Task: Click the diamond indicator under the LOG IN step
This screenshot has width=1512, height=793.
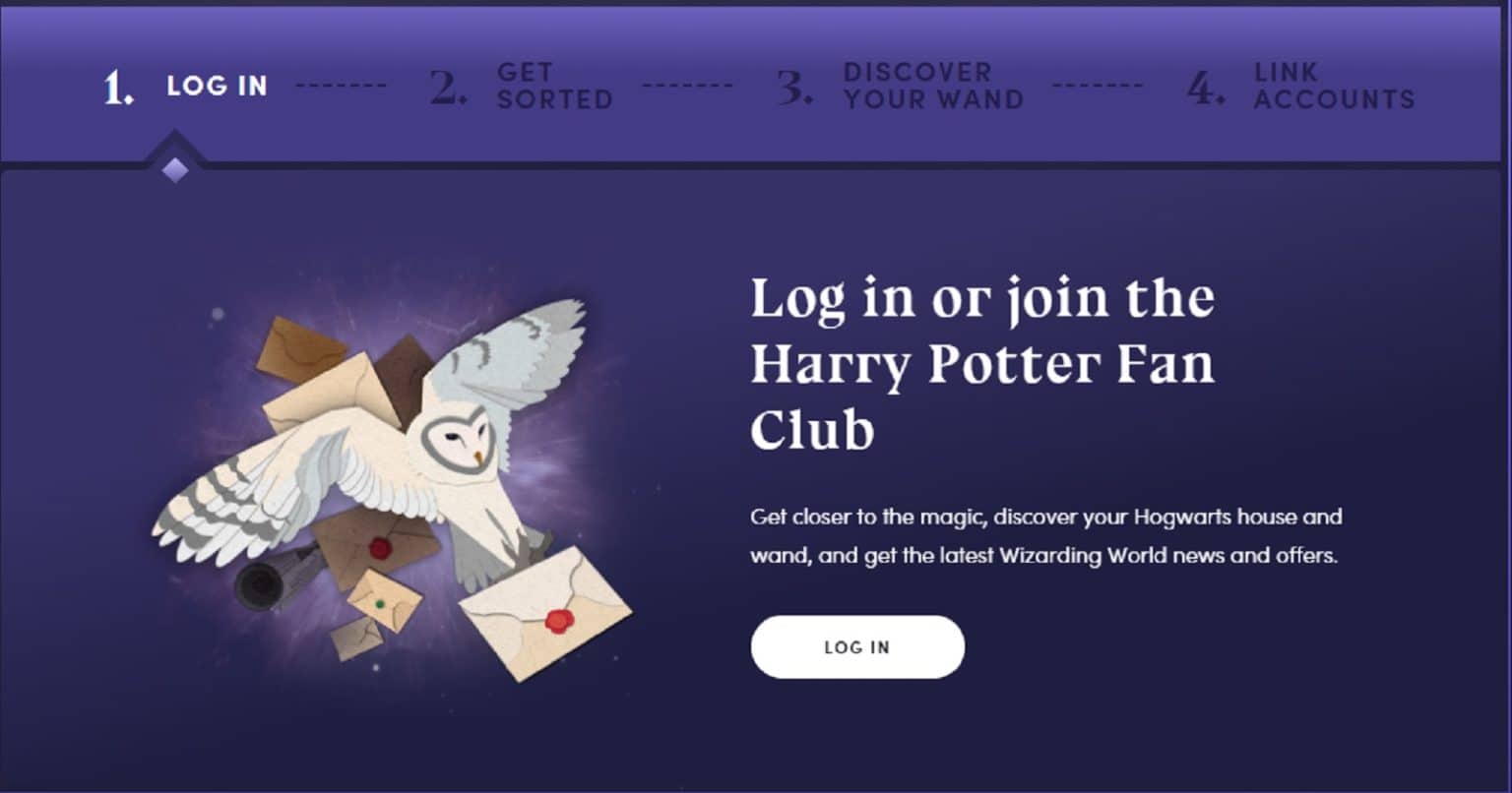Action: pyautogui.click(x=175, y=169)
